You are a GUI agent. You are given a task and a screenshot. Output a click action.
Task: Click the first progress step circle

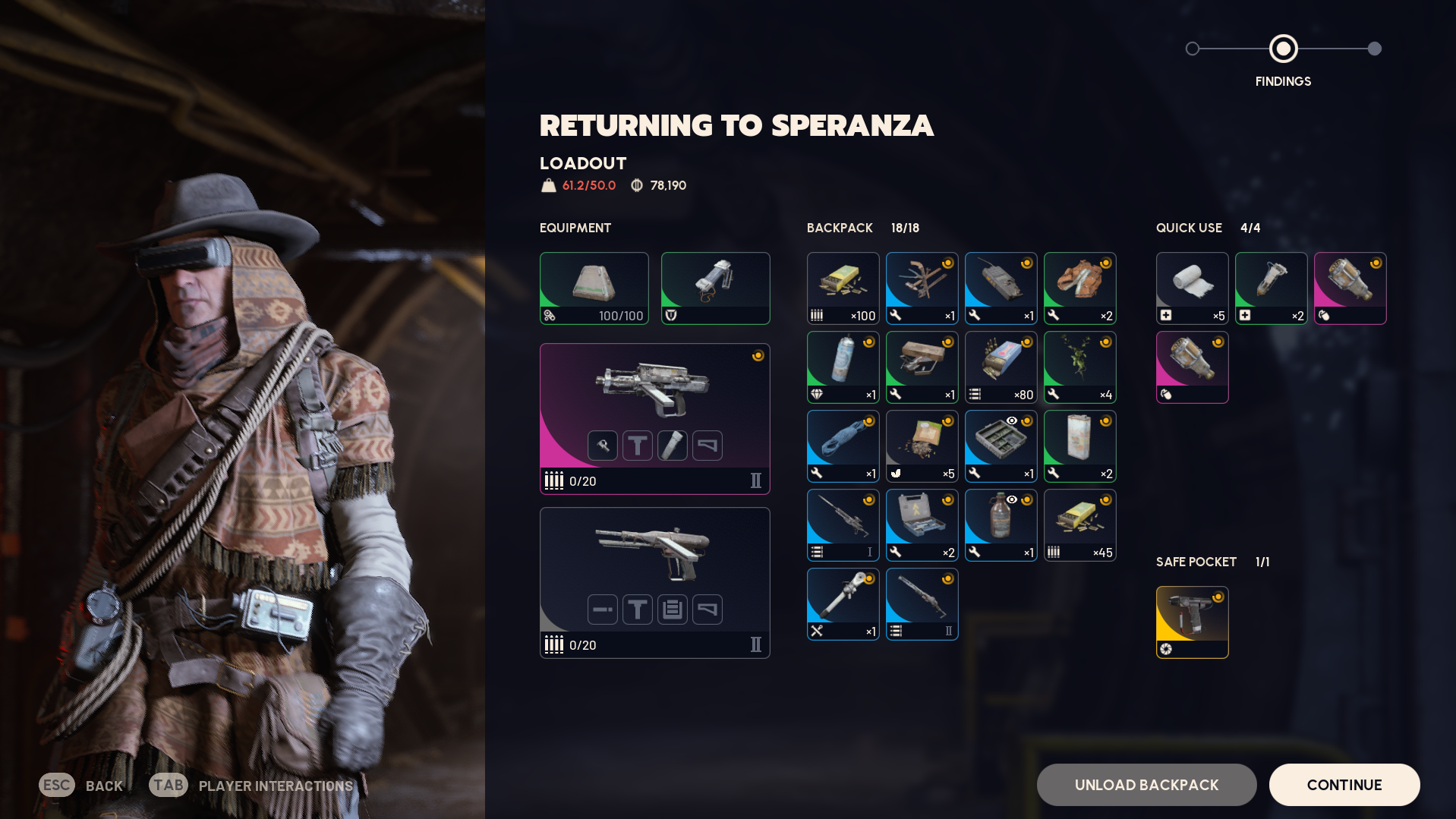(1193, 49)
